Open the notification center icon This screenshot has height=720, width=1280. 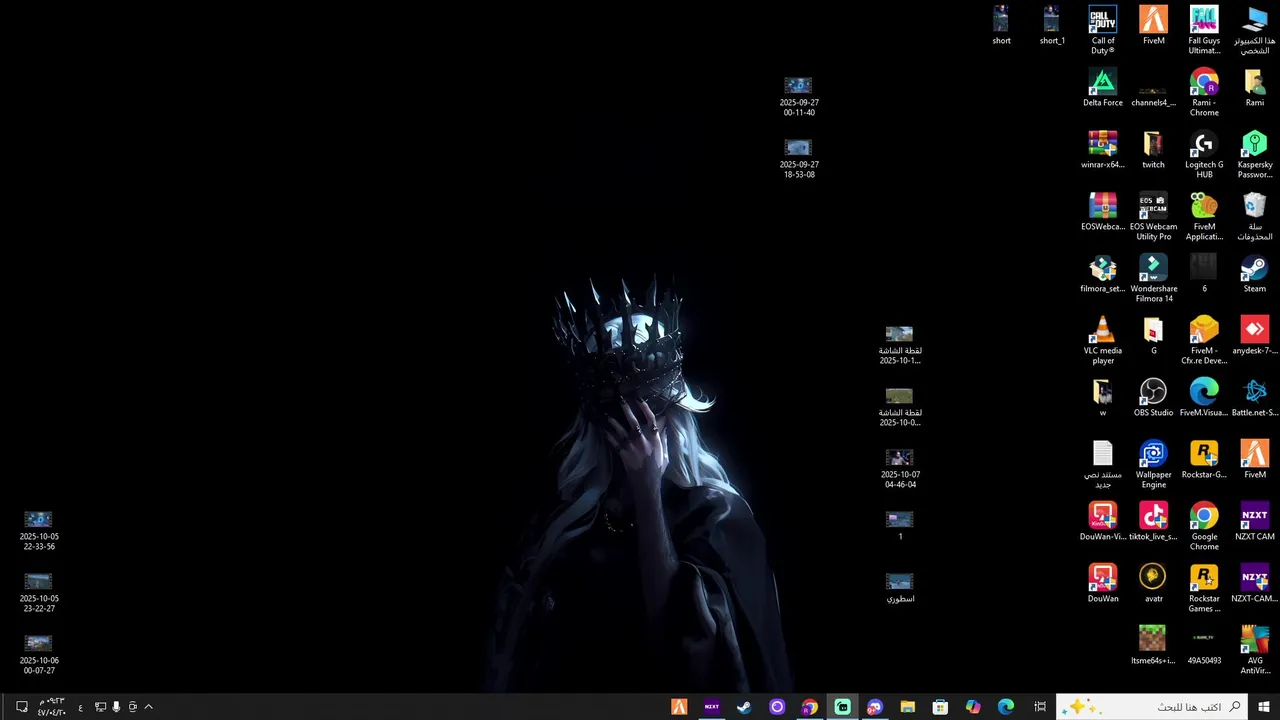pos(22,707)
